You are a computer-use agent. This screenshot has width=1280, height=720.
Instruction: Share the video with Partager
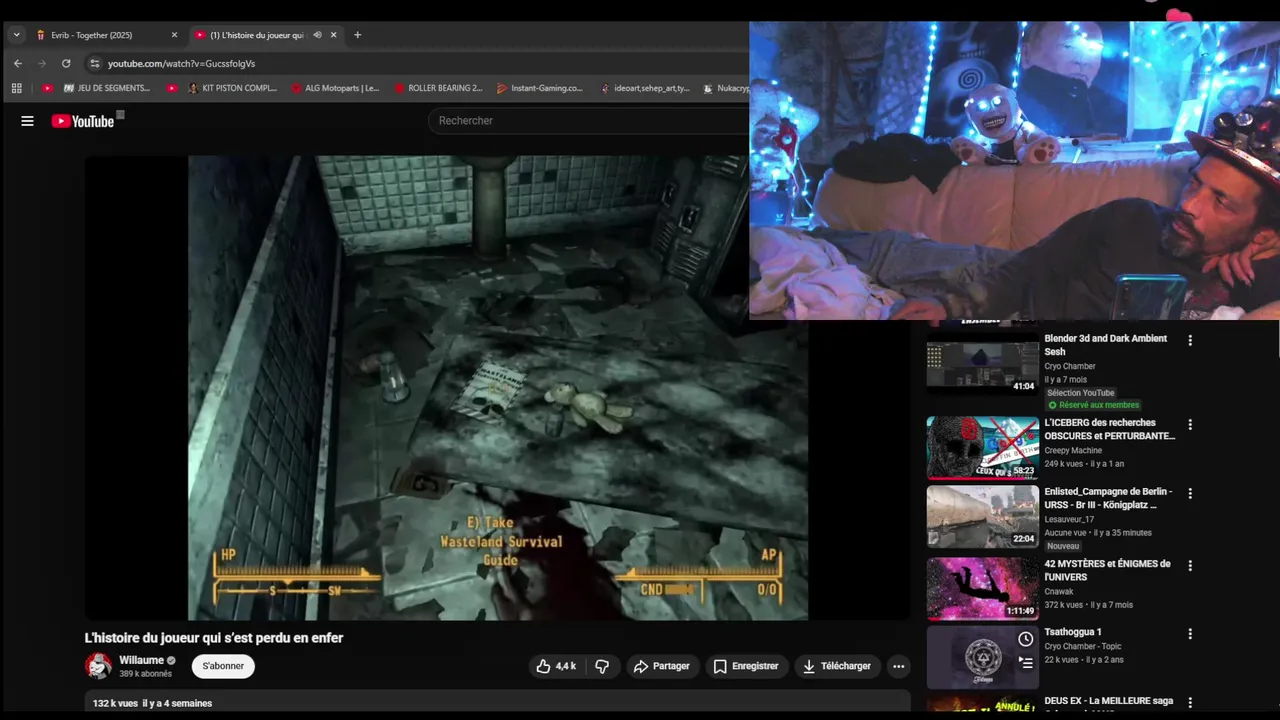[661, 666]
